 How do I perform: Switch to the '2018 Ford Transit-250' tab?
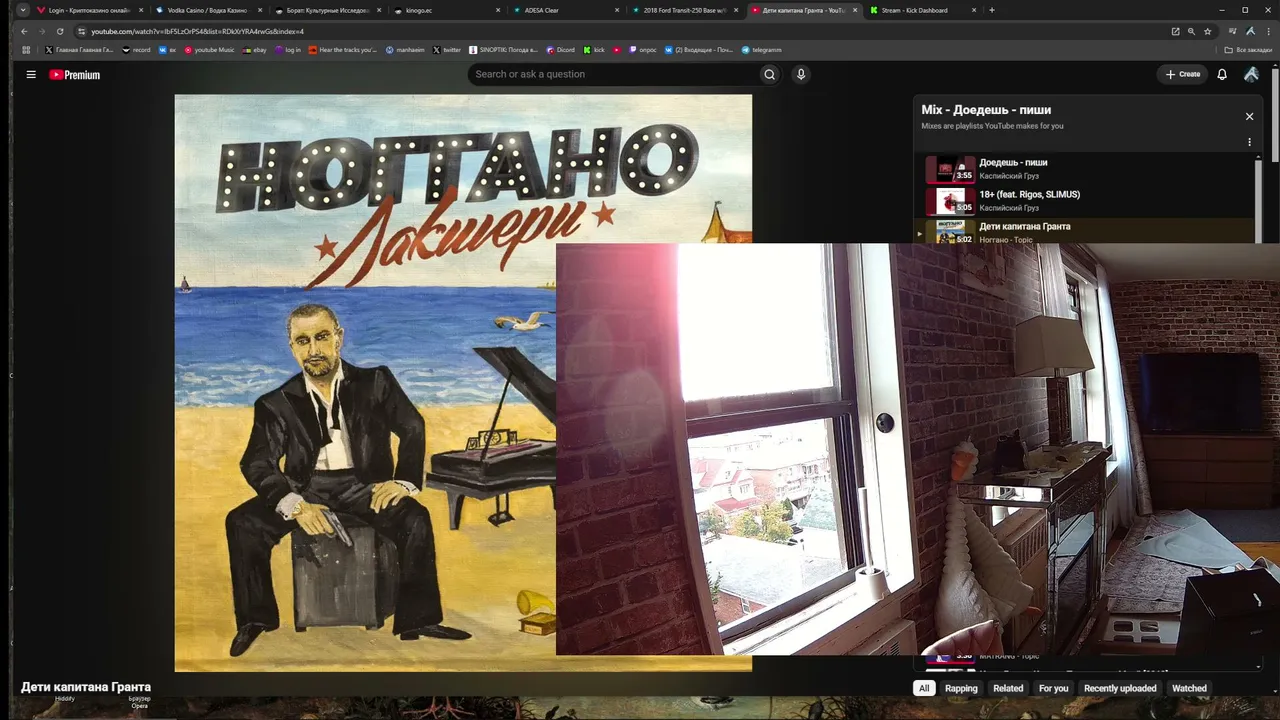(682, 10)
